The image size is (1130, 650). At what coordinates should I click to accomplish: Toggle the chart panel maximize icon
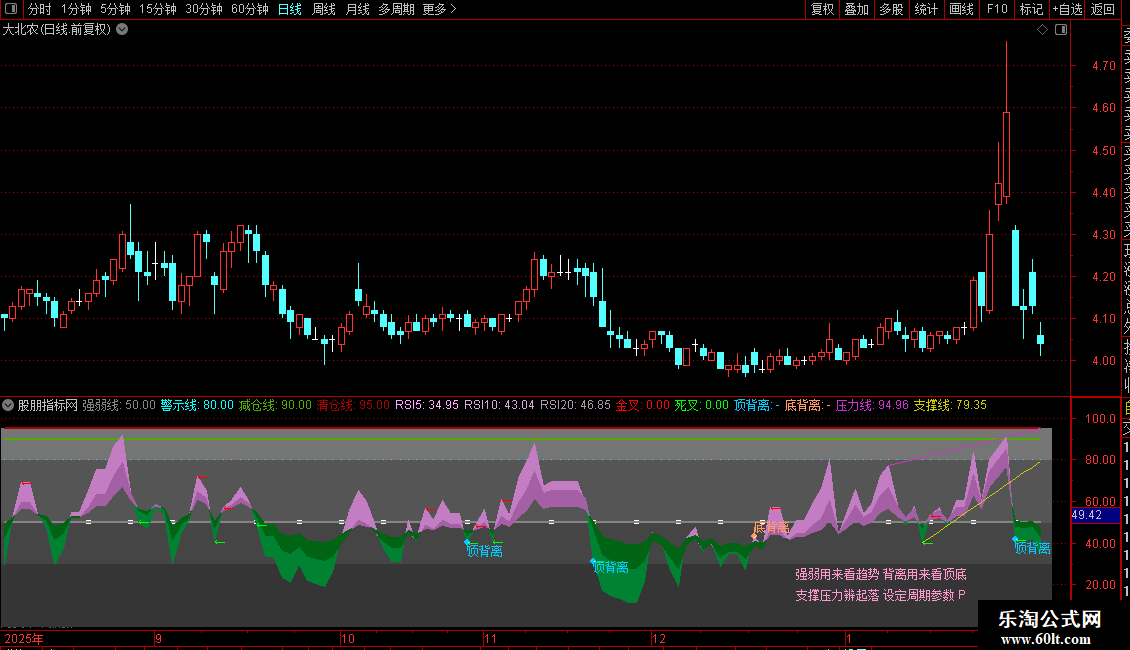click(1061, 30)
